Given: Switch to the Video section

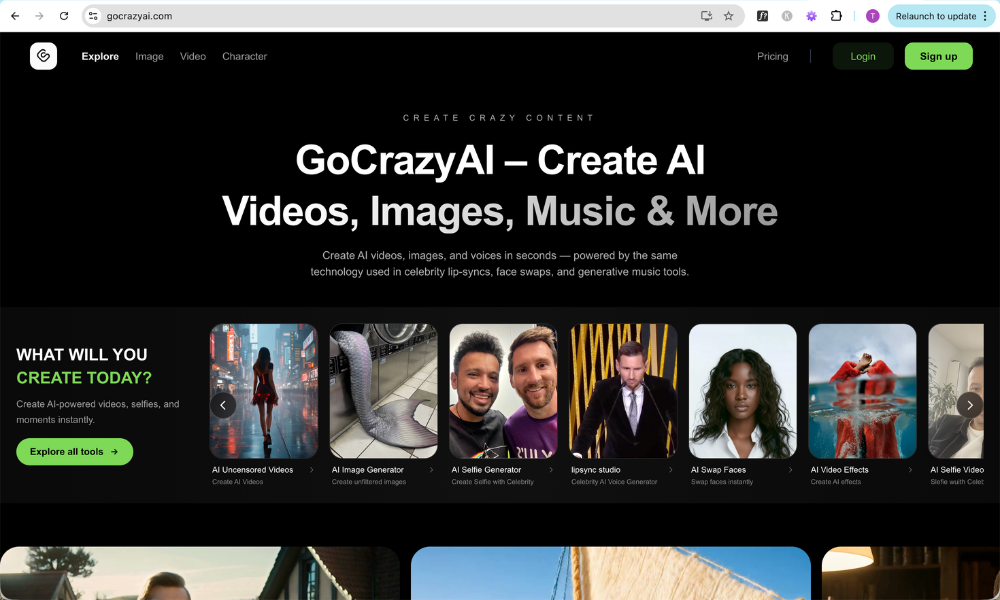Looking at the screenshot, I should (192, 56).
